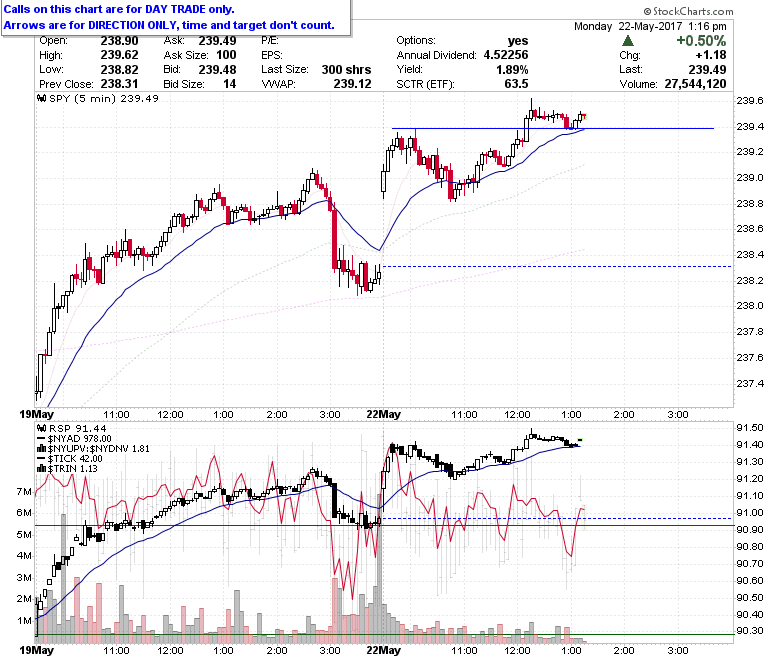Select the Yield value 1.89%

point(512,70)
